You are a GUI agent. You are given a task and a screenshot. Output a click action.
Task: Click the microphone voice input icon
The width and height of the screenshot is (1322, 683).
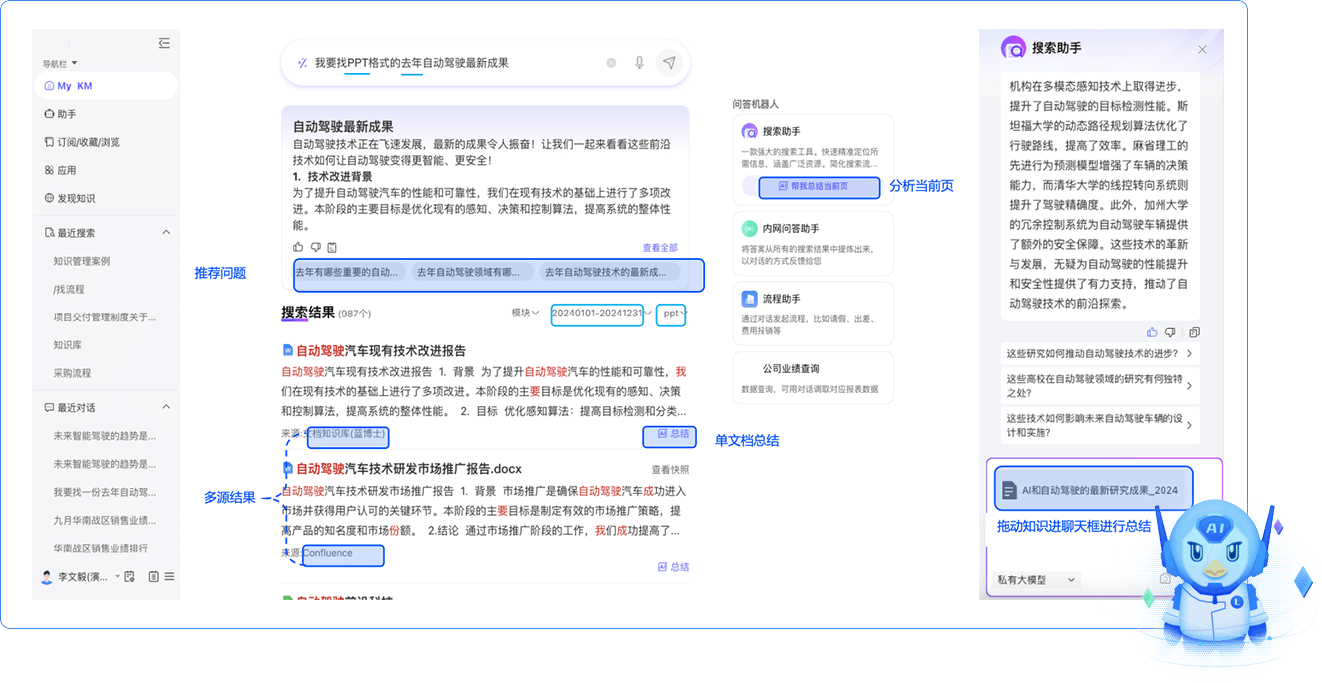[x=639, y=63]
